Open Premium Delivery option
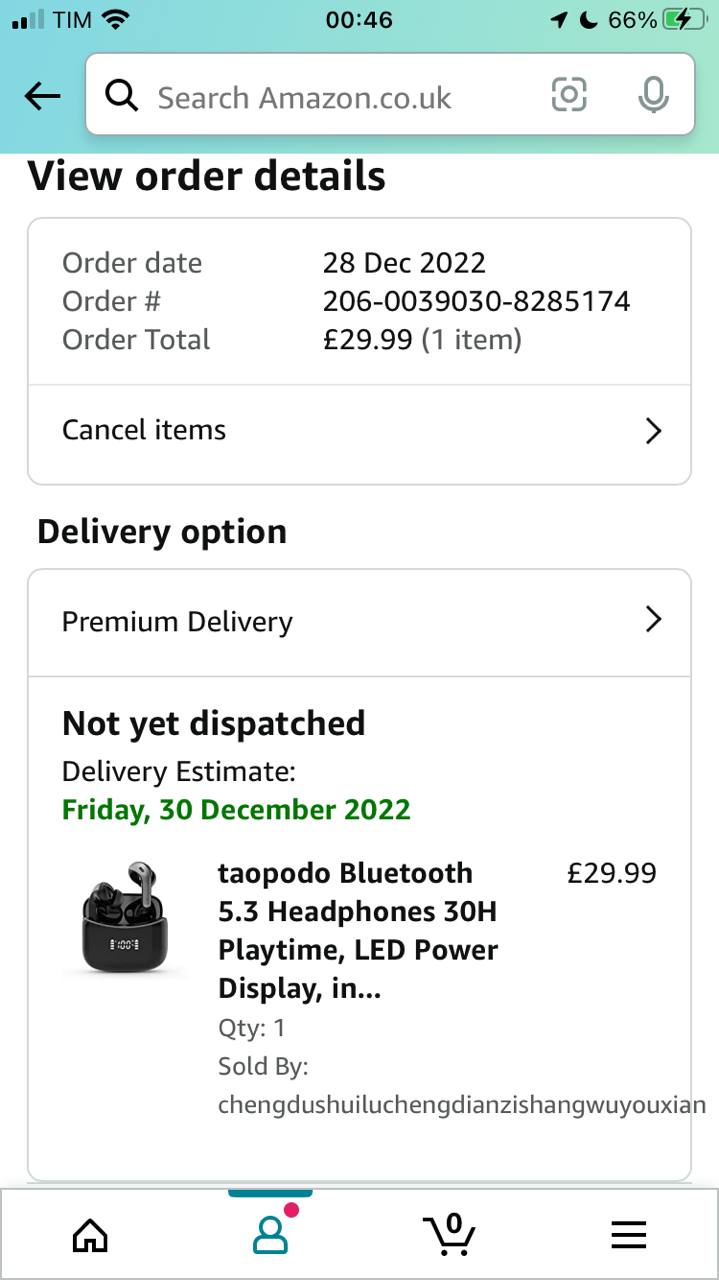Image resolution: width=719 pixels, height=1280 pixels. 178,621
